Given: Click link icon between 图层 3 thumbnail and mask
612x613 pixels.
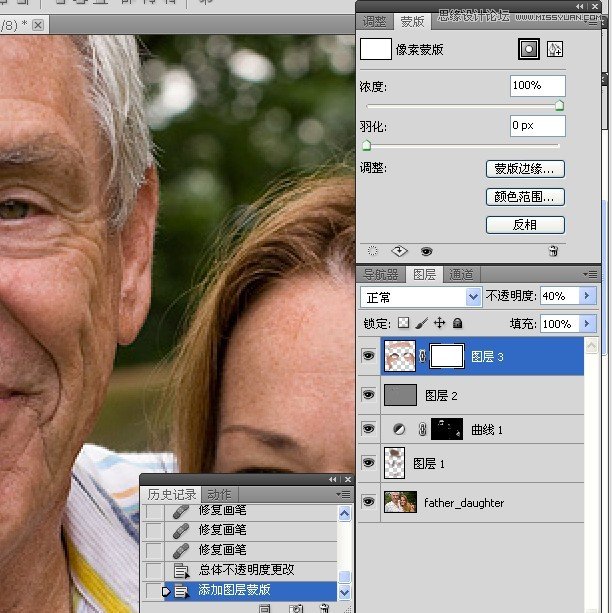Looking at the screenshot, I should [422, 356].
